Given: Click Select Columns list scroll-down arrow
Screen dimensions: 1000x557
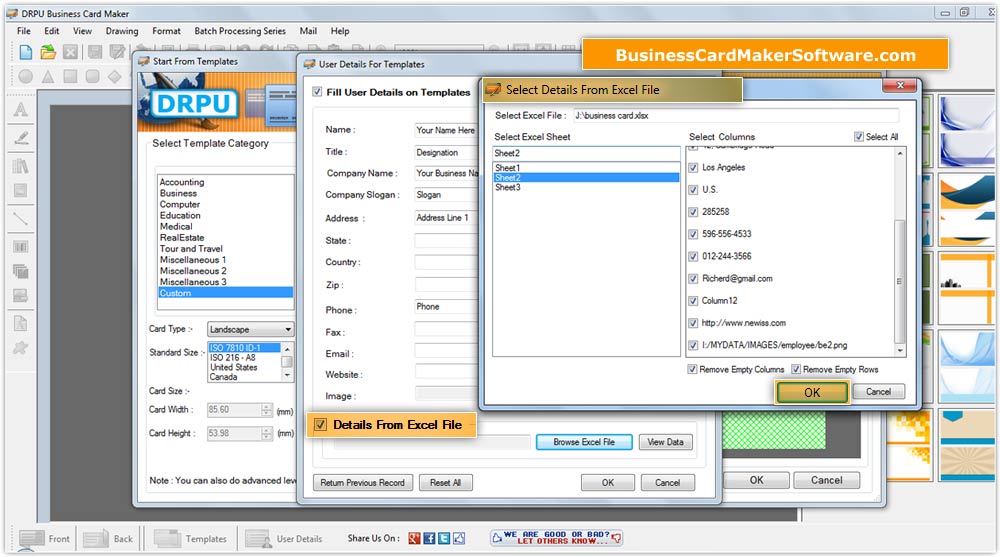Looking at the screenshot, I should click(x=900, y=350).
